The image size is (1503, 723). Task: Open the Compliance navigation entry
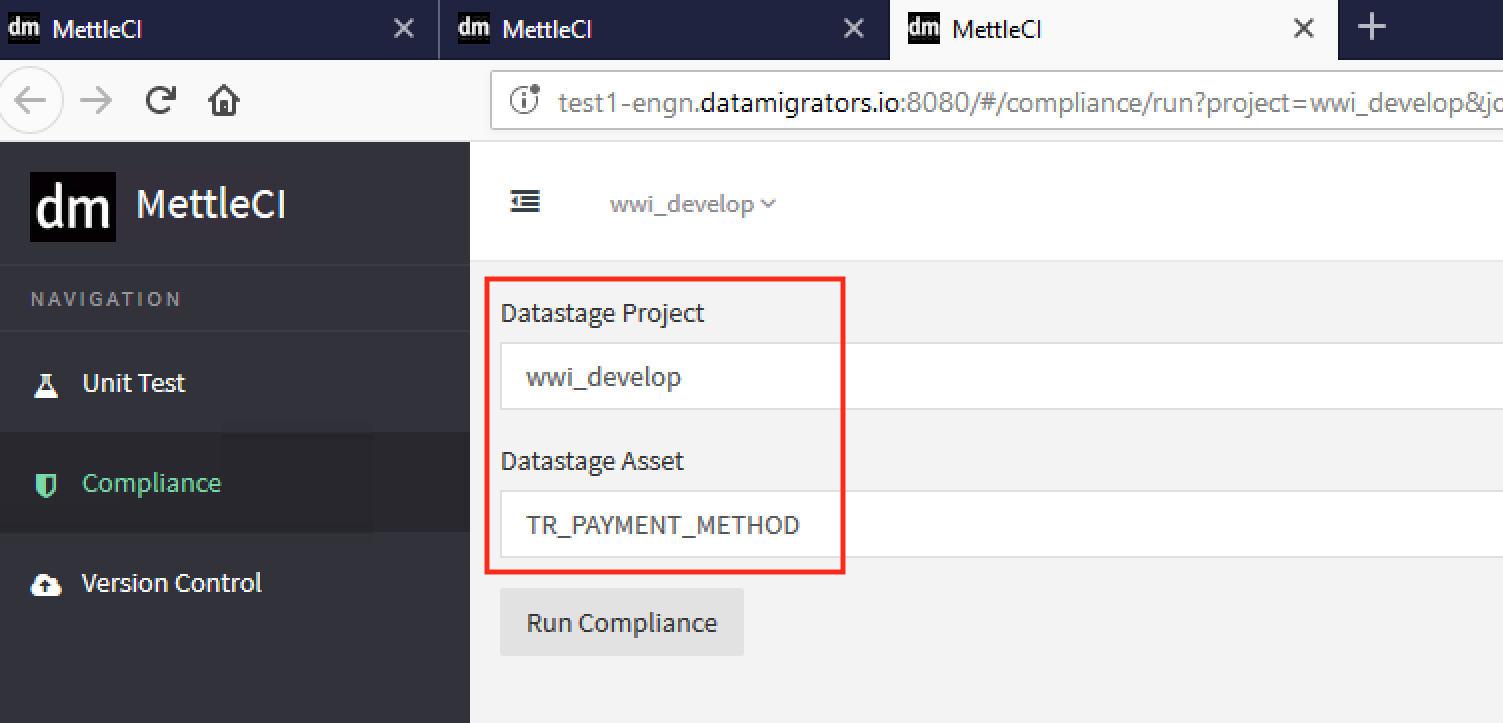pos(151,483)
